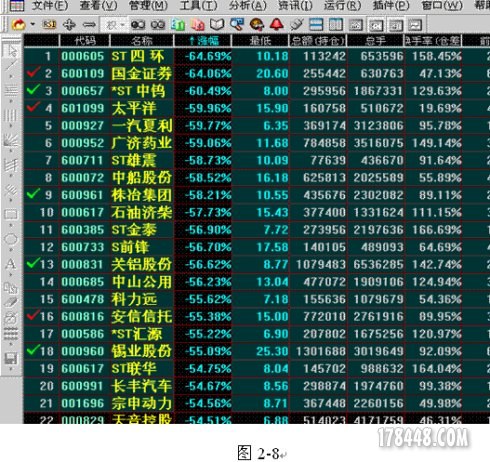This screenshot has height=462, width=490.
Task: Click the open book icon in toolbar
Action: (x=217, y=24)
